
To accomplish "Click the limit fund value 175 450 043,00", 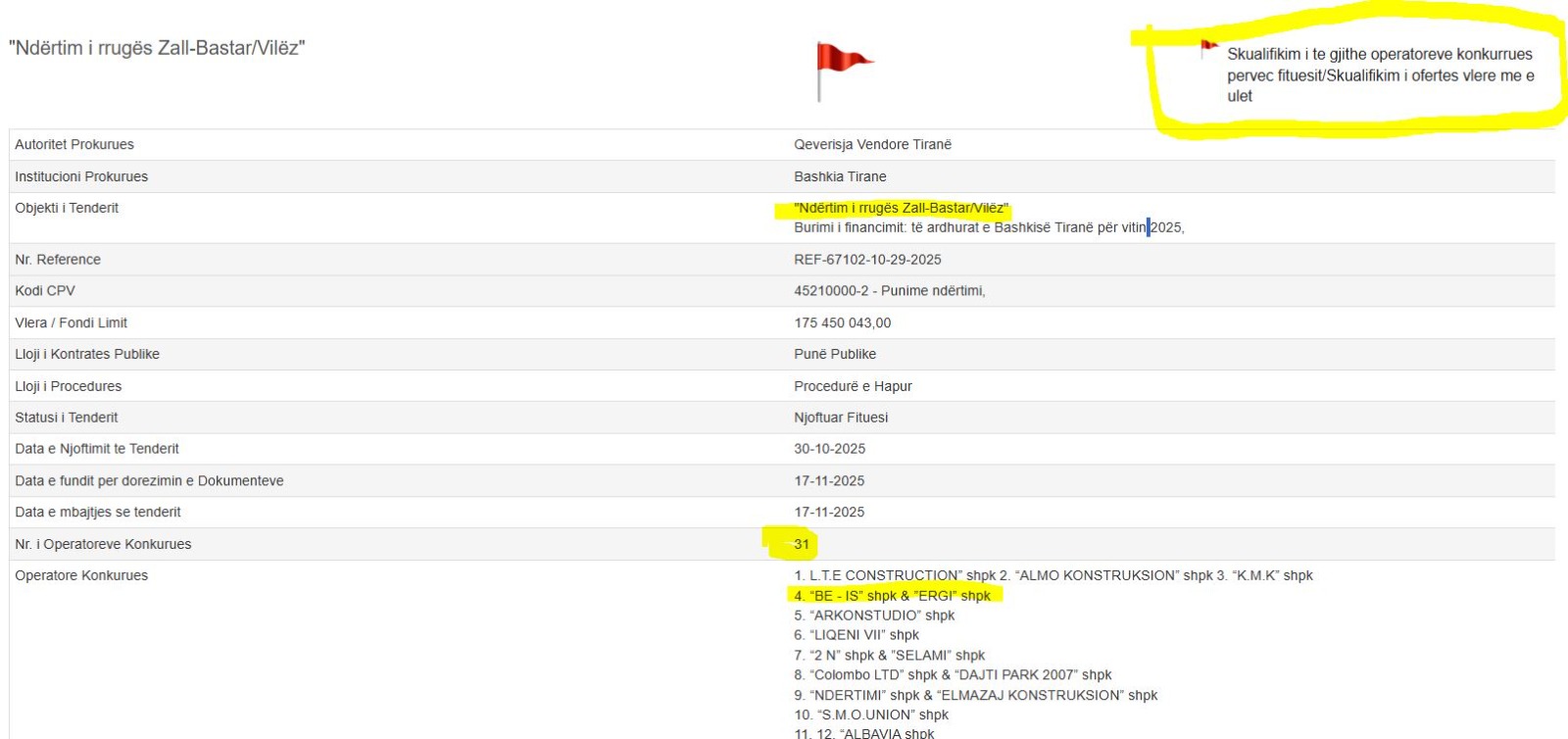I will coord(842,322).
